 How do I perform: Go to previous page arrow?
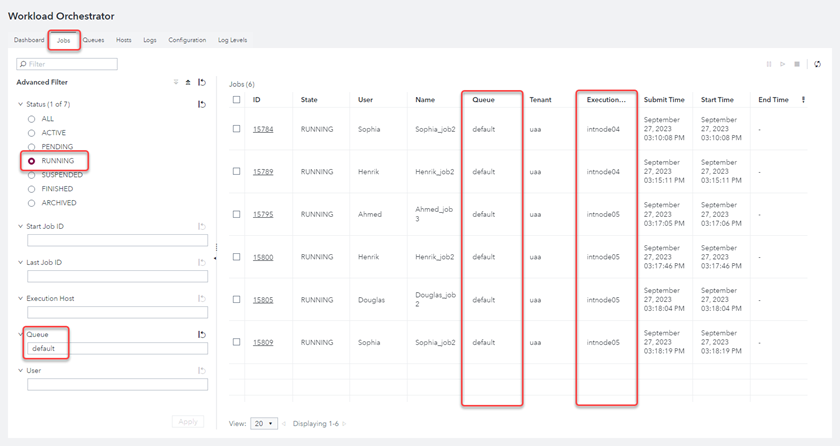tap(284, 424)
